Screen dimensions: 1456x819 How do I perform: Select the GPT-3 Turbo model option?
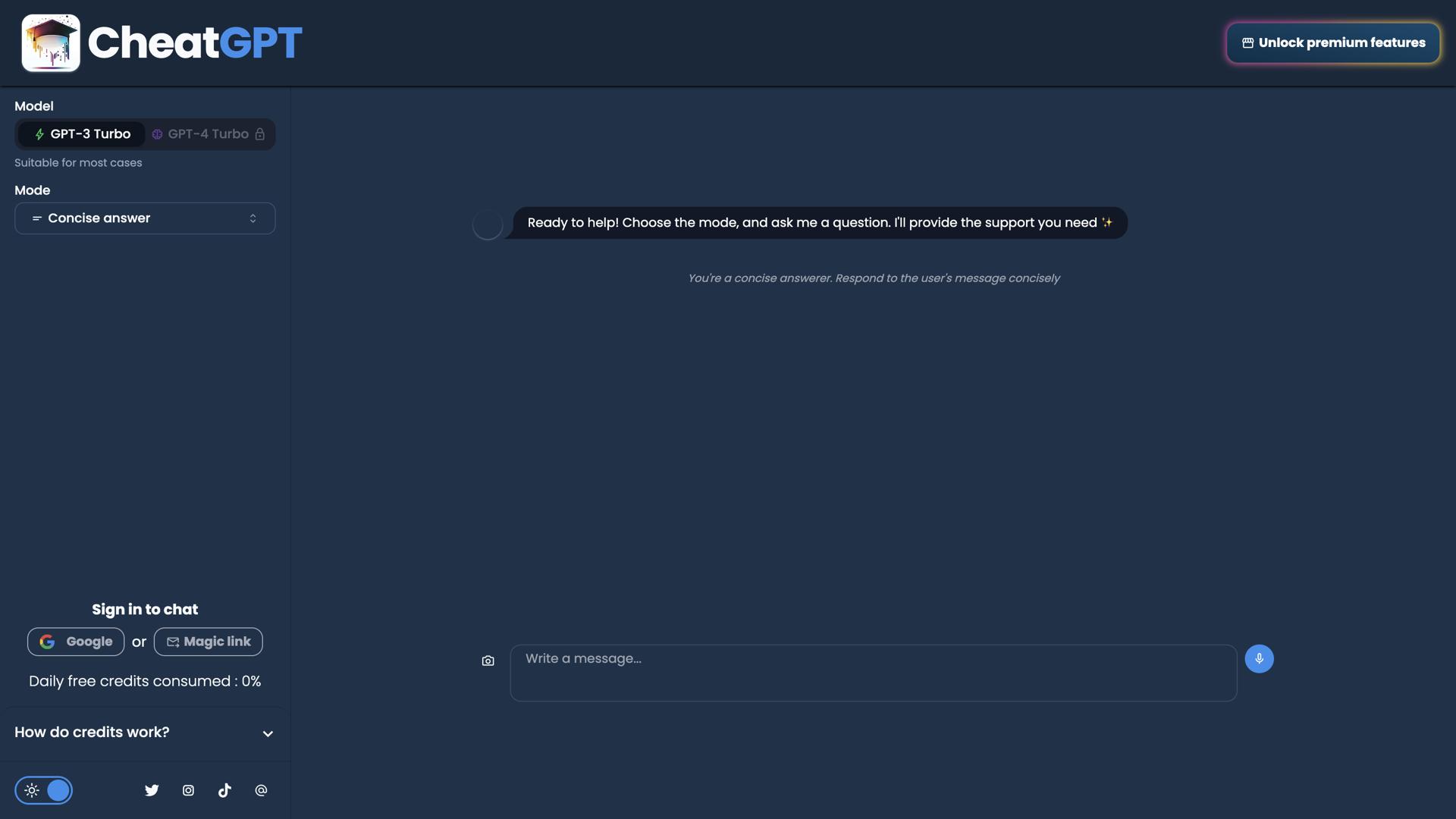pyautogui.click(x=82, y=134)
